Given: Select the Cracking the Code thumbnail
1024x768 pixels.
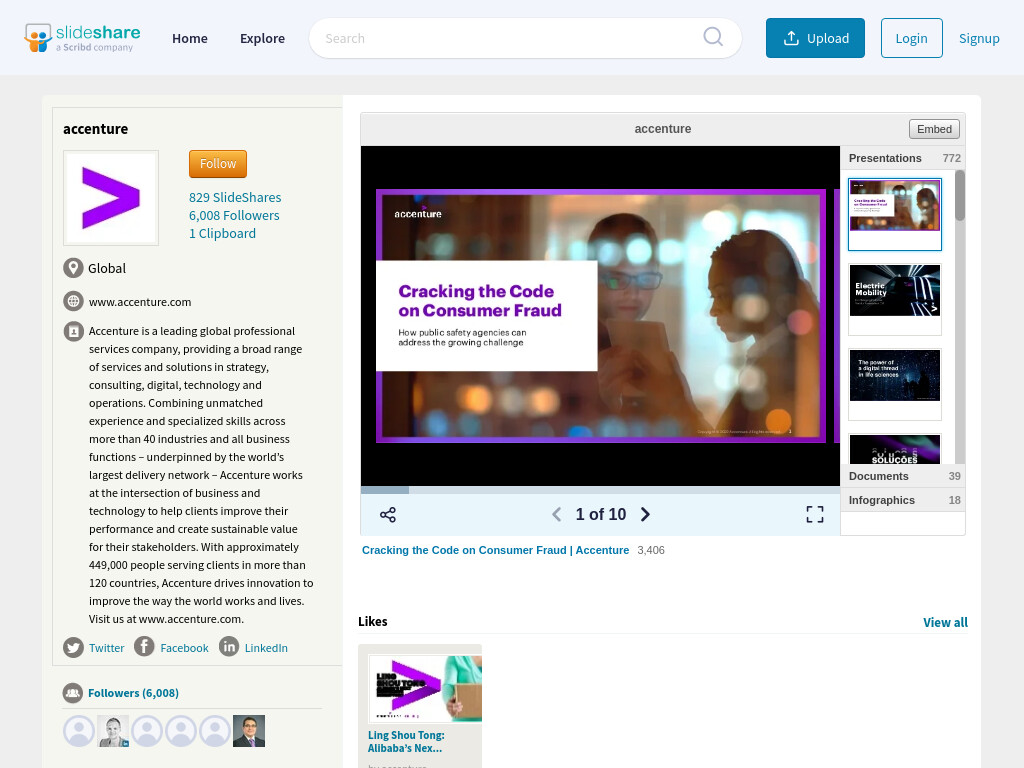Looking at the screenshot, I should pyautogui.click(x=895, y=214).
